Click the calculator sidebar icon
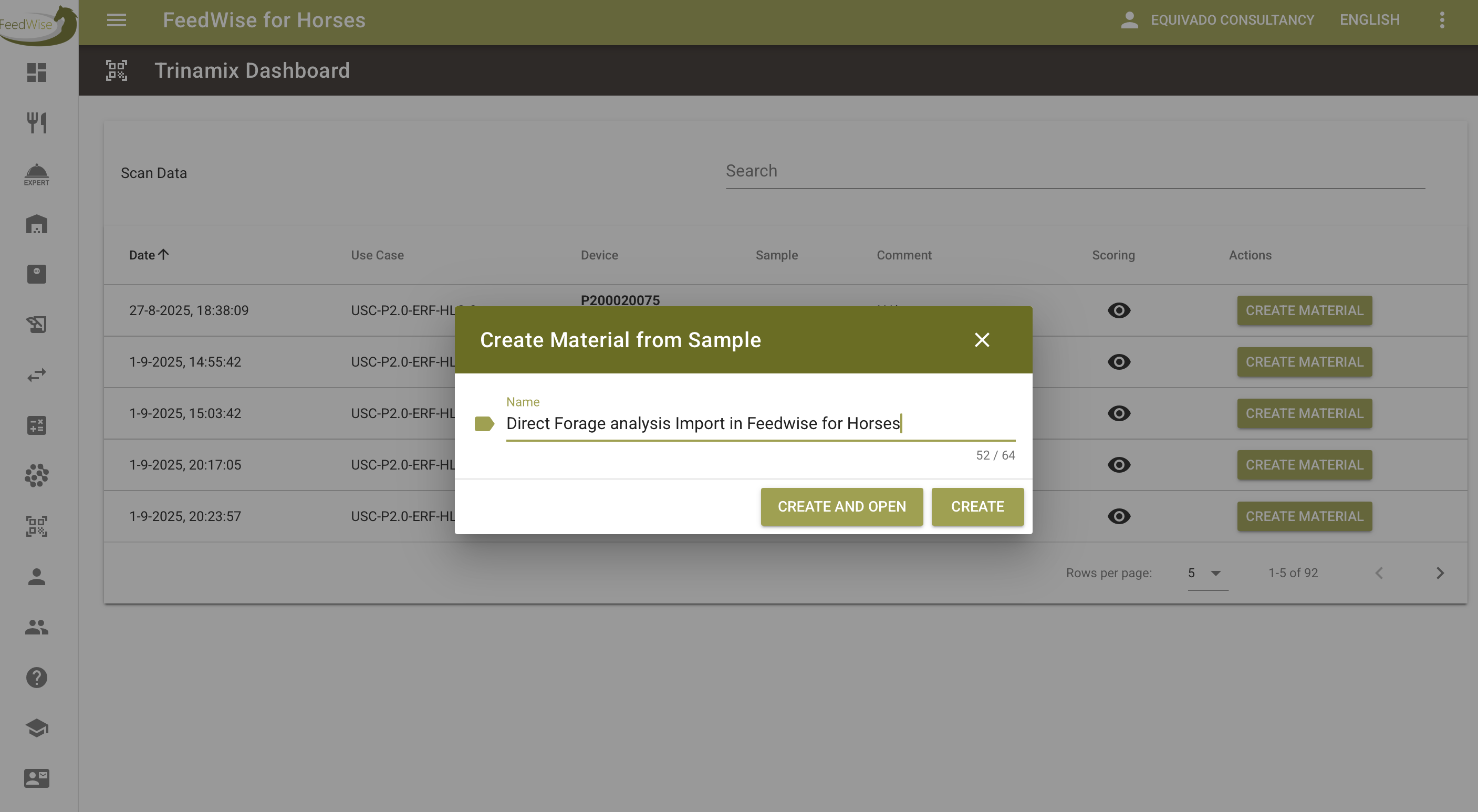 pos(37,425)
